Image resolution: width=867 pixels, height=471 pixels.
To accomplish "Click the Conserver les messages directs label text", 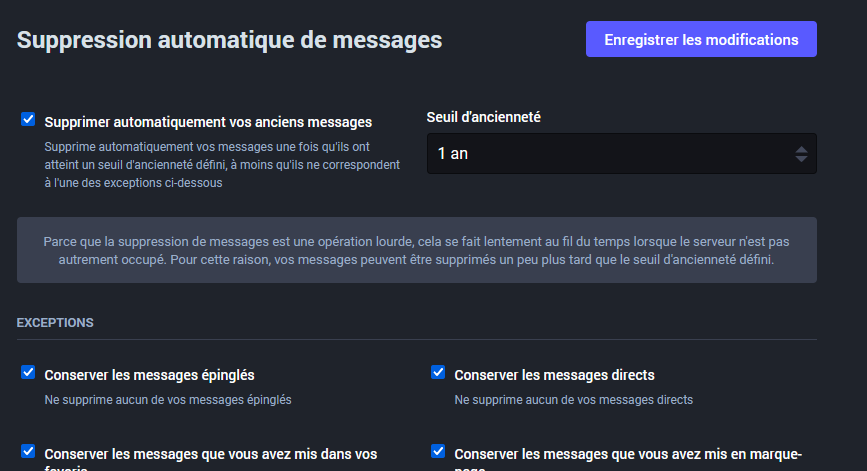I will 554,375.
